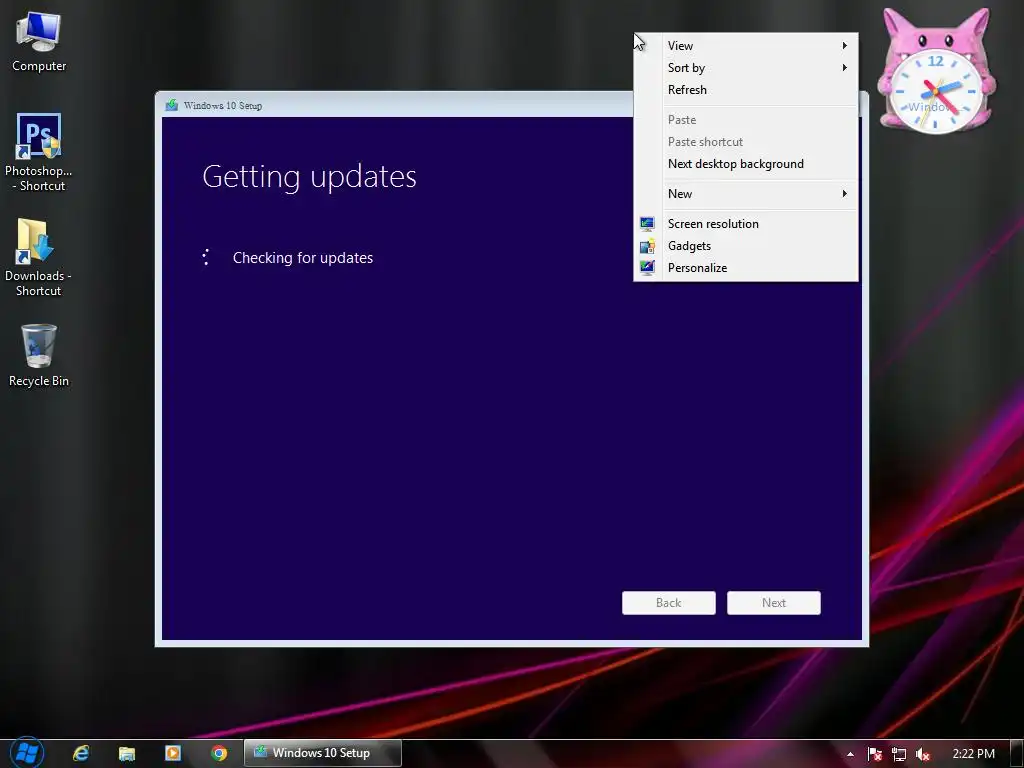
Task: Expand the New submenu
Action: point(746,194)
